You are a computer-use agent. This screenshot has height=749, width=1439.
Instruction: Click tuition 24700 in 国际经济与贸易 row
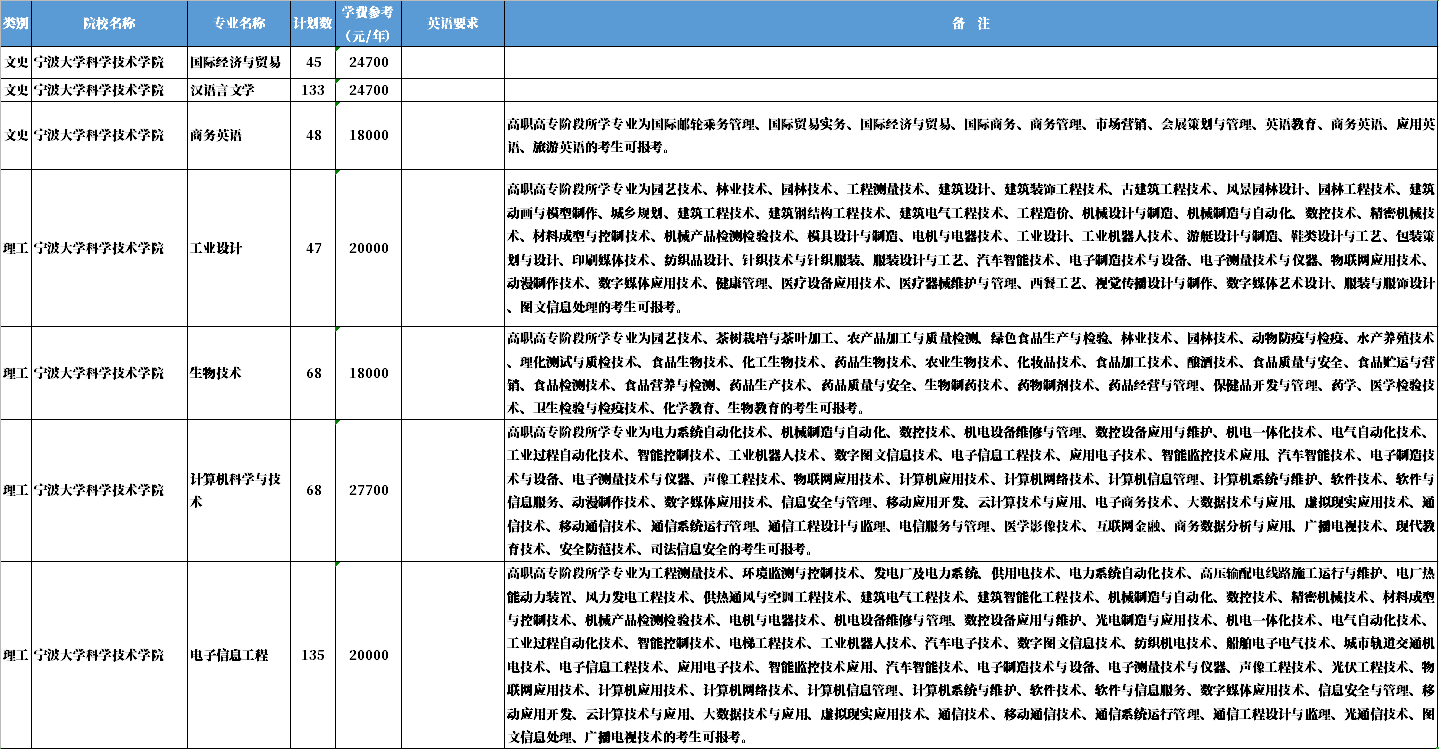368,62
